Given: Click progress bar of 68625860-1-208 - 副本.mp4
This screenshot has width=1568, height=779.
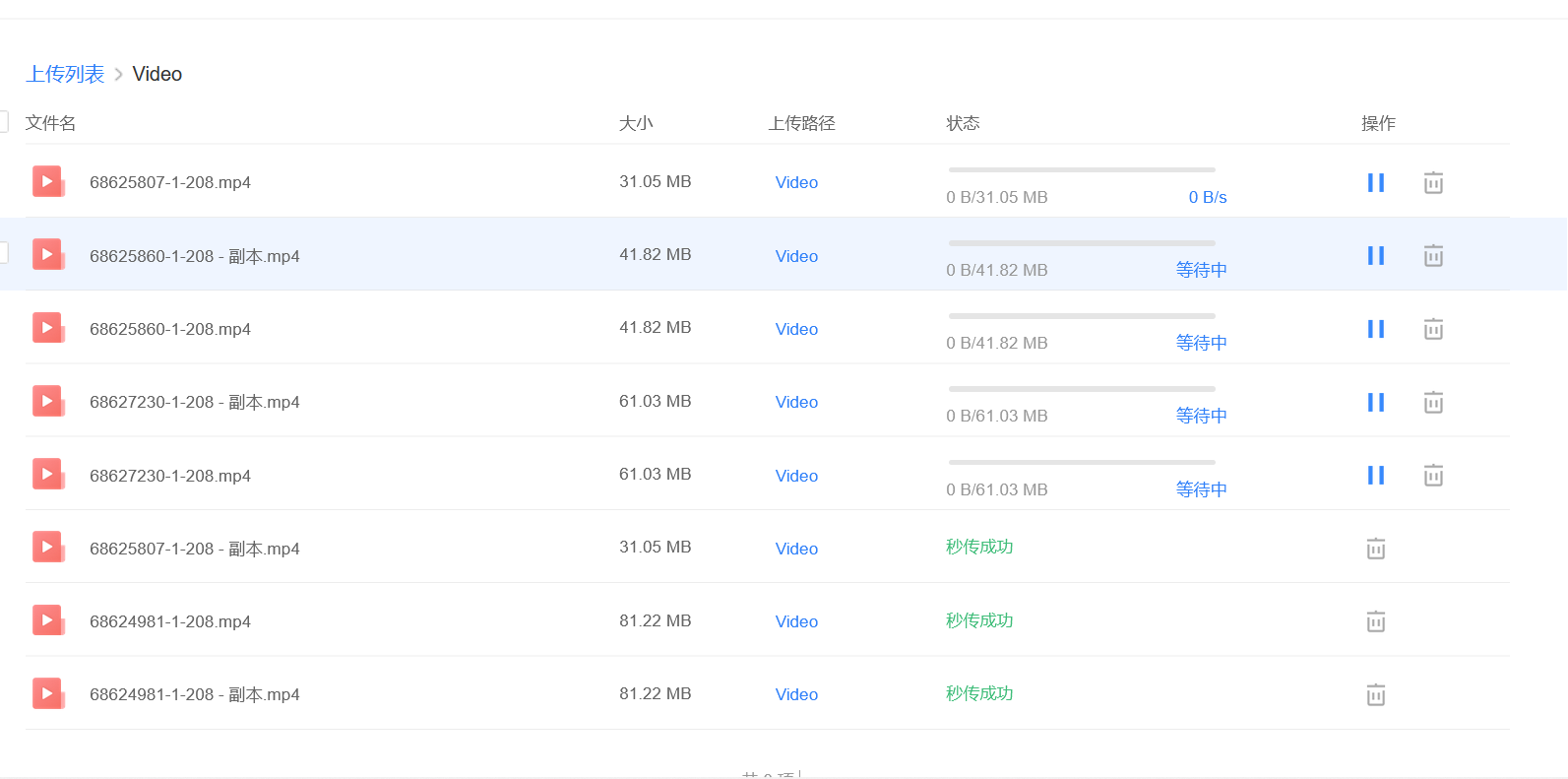Looking at the screenshot, I should [1082, 242].
